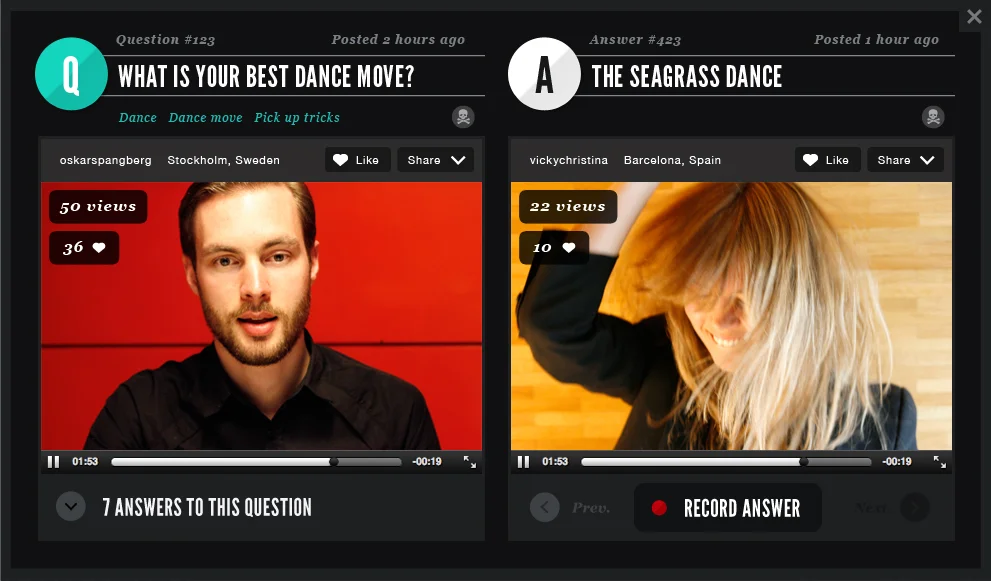Open fullscreen for the answer video

point(940,462)
